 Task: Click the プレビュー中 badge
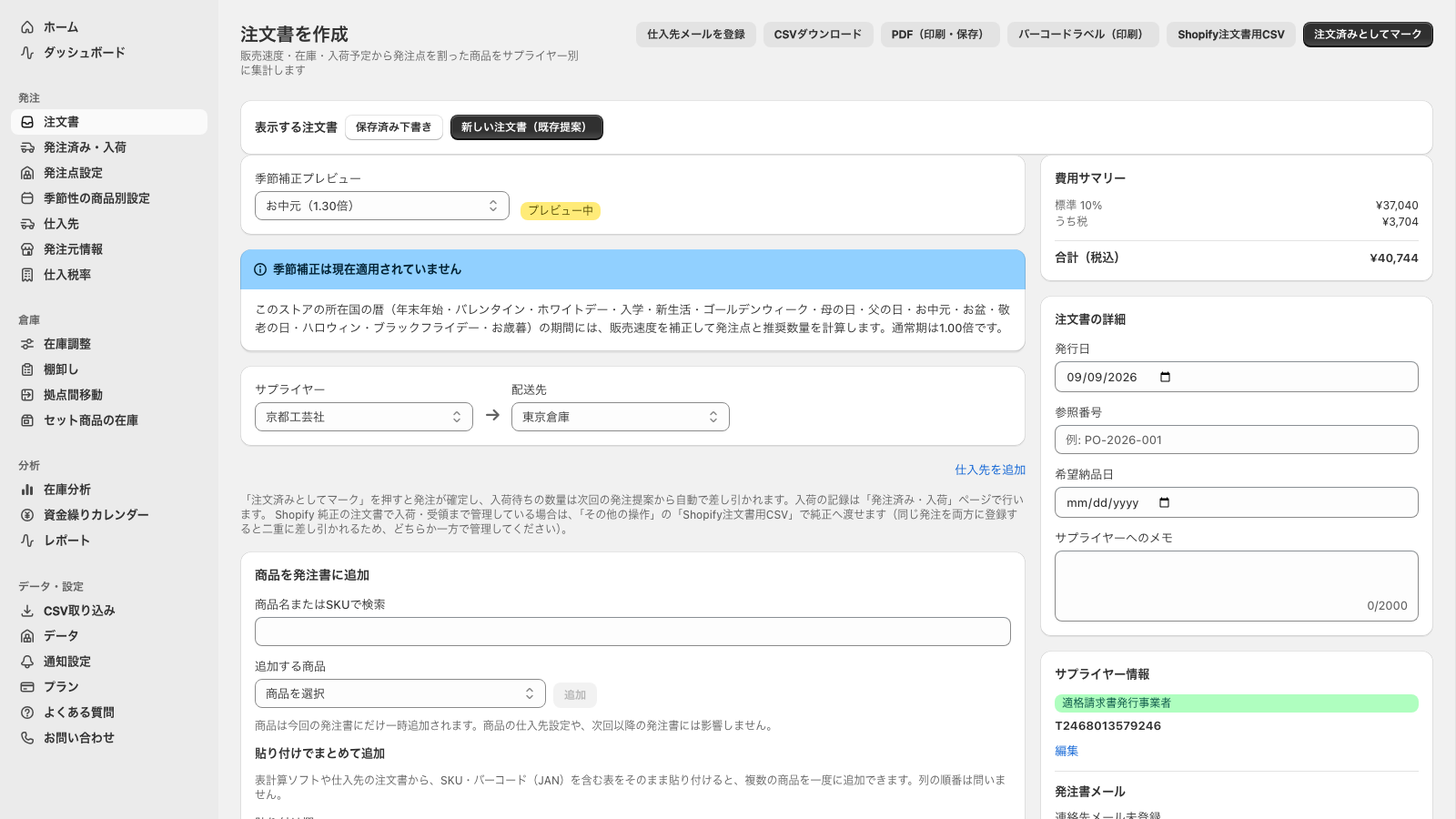tap(561, 210)
